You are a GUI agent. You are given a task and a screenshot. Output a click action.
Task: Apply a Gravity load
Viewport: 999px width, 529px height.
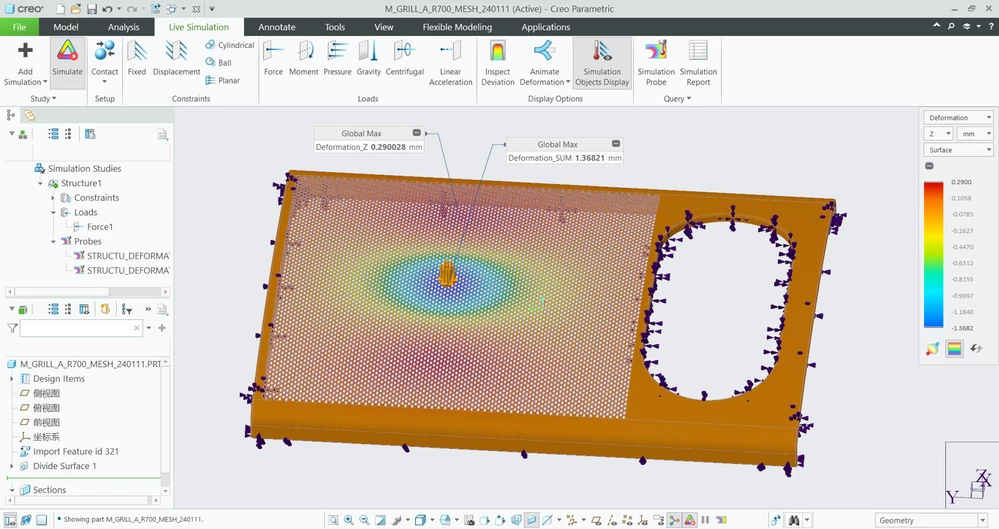(x=368, y=58)
